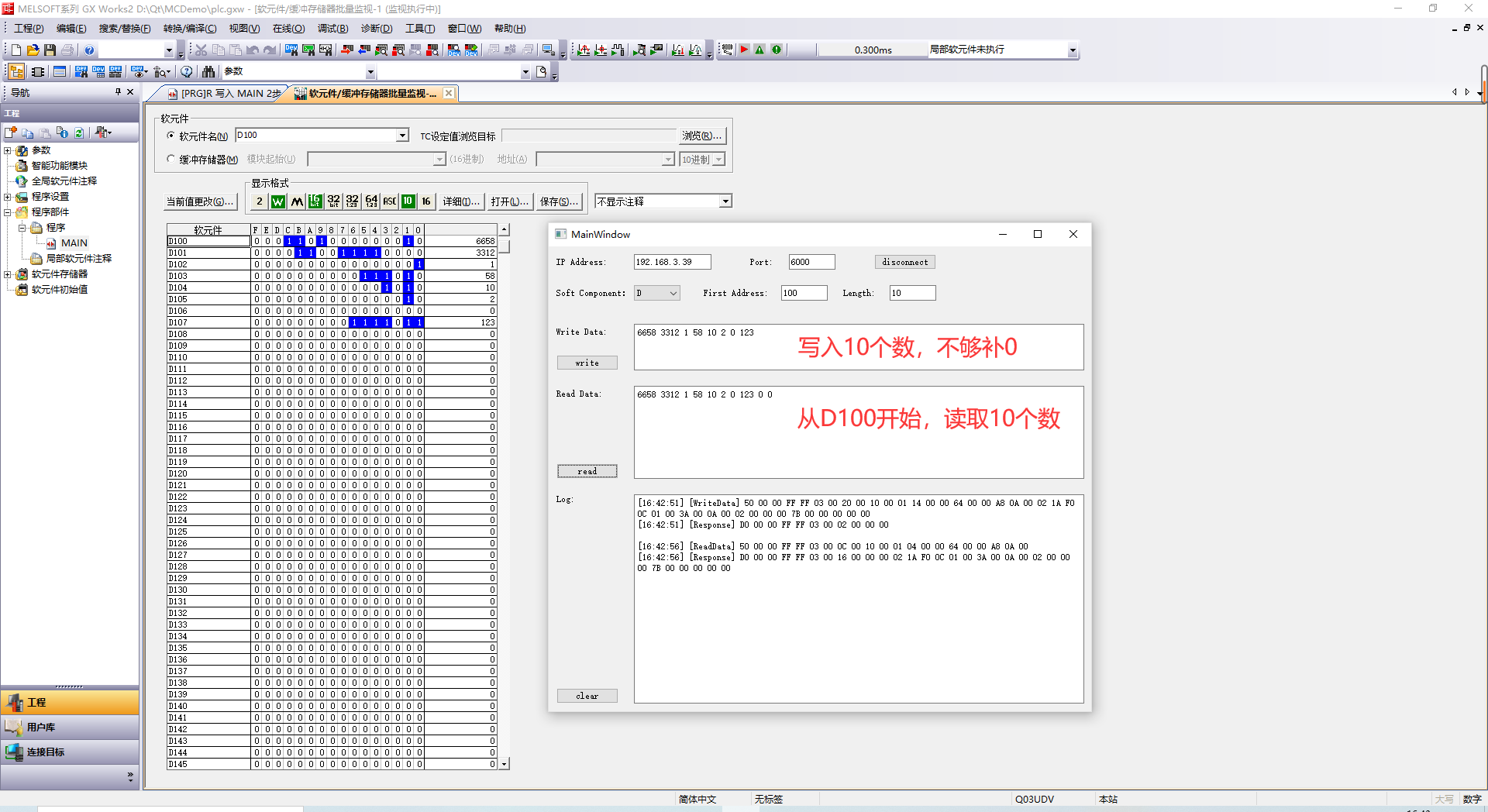Screen dimensions: 1488x812
Task: Click the print icon in toolbar
Action: (67, 50)
